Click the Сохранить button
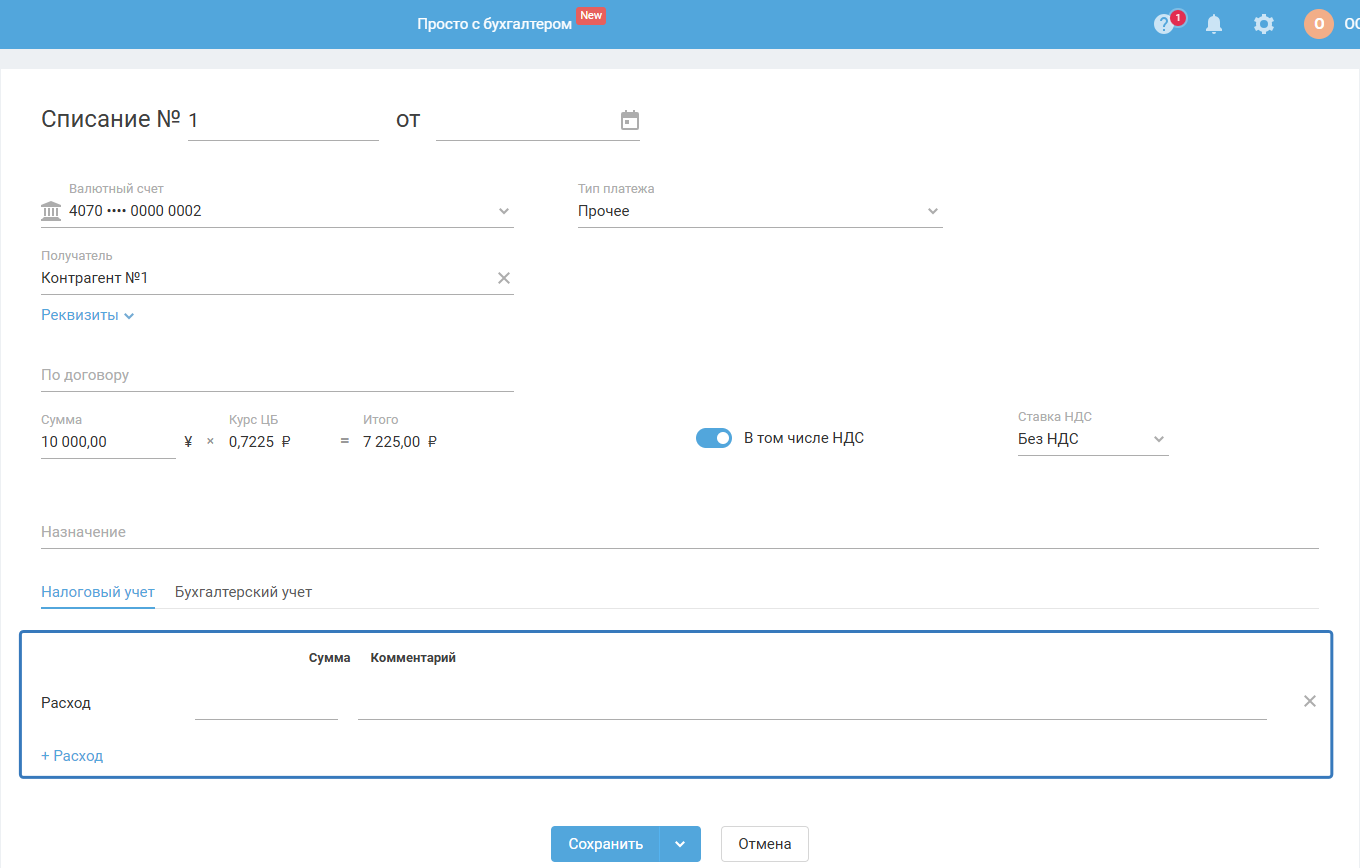This screenshot has height=868, width=1360. 605,844
